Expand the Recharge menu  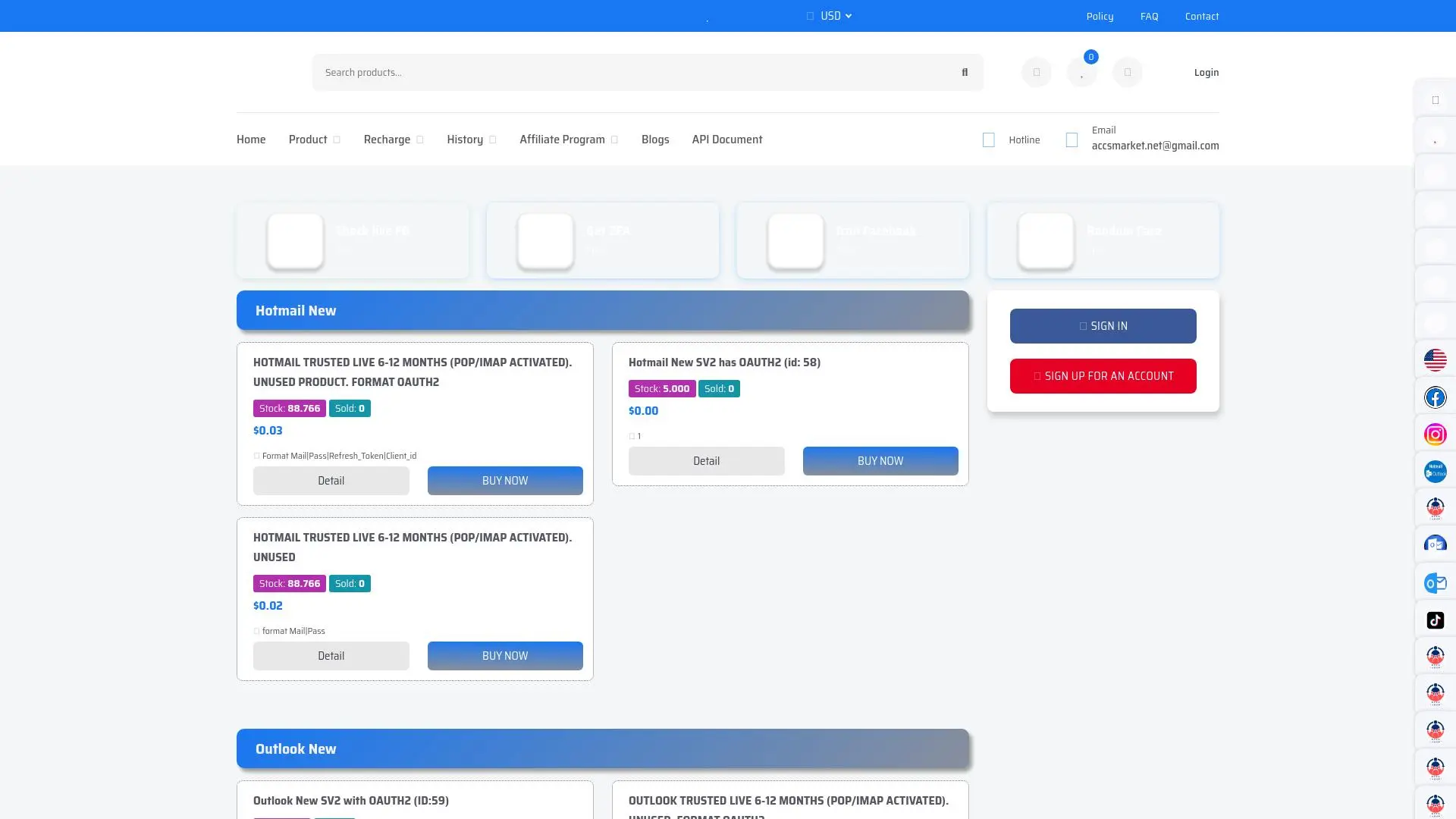[x=393, y=140]
